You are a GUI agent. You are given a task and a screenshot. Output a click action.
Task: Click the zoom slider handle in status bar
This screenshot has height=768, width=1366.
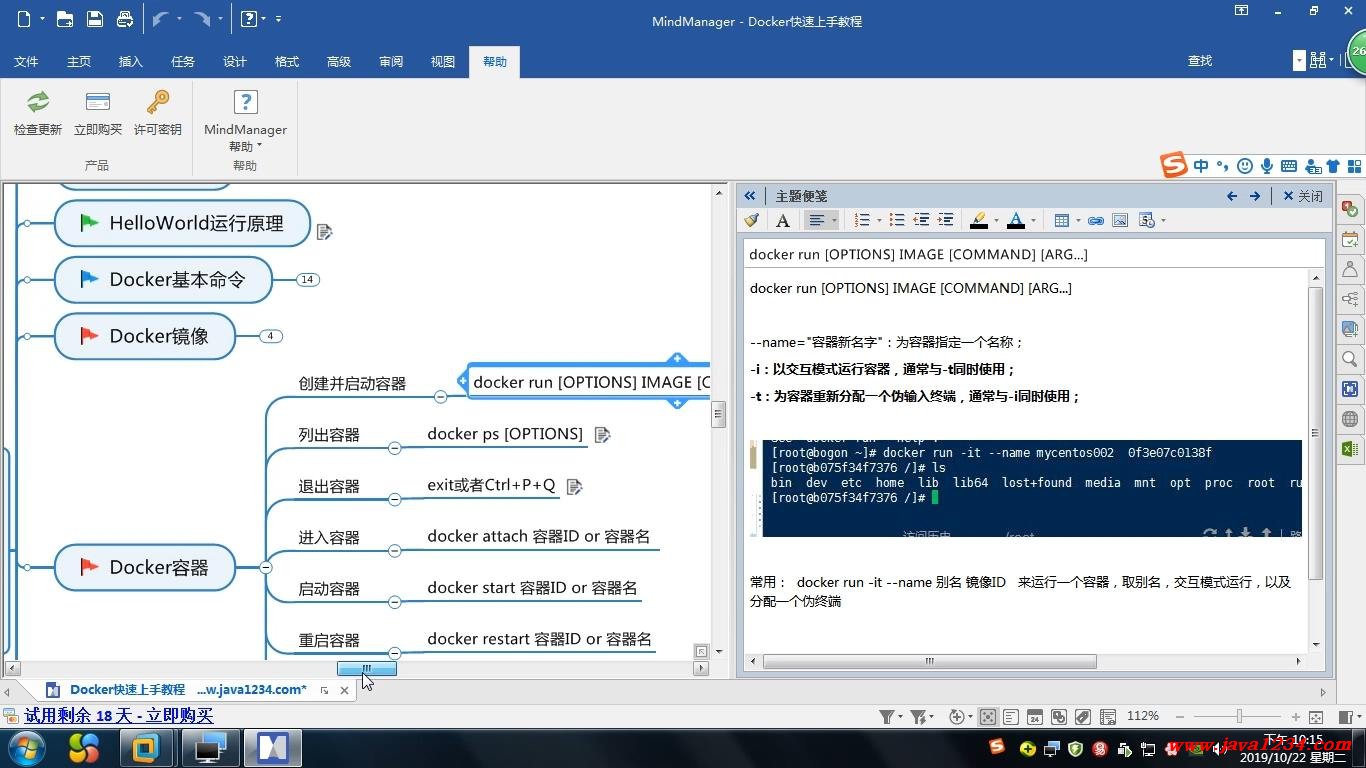click(1239, 716)
